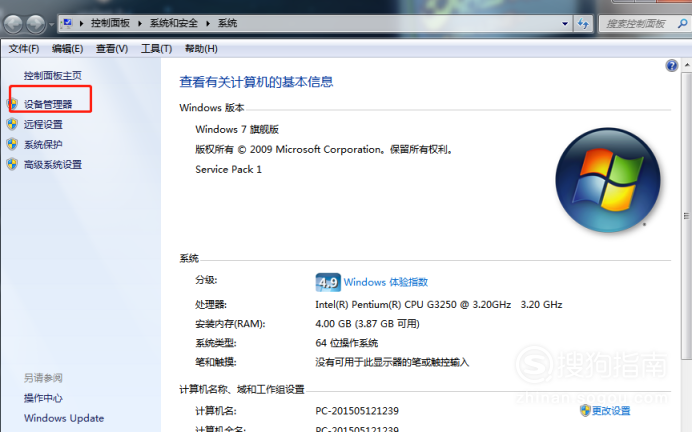The height and width of the screenshot is (432, 692).
Task: Select 系统和安全 in the address breadcrumb
Action: coord(173,23)
